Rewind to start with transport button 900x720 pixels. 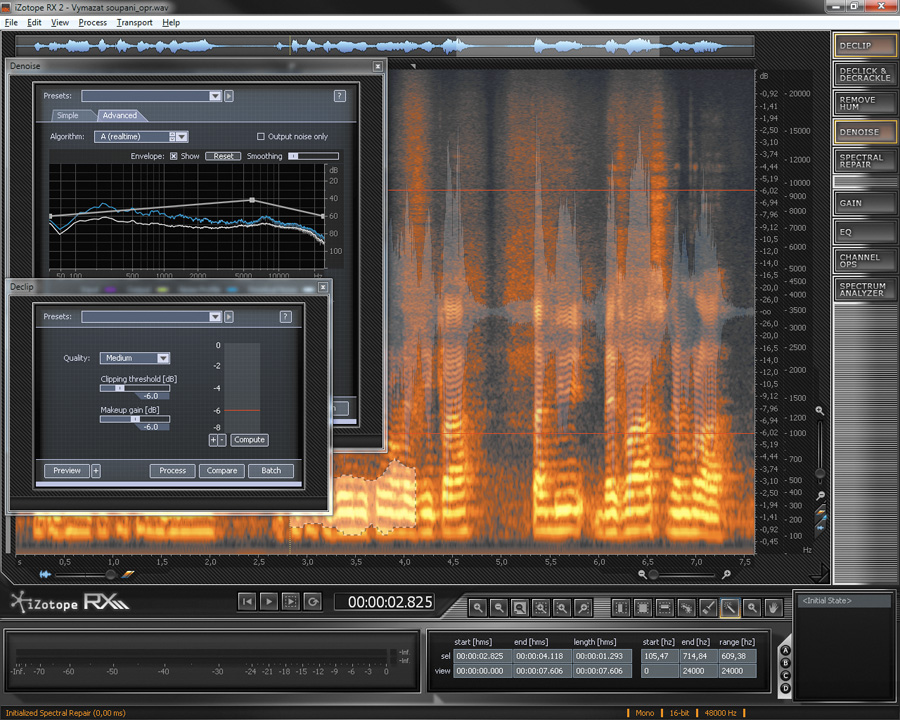[x=247, y=602]
